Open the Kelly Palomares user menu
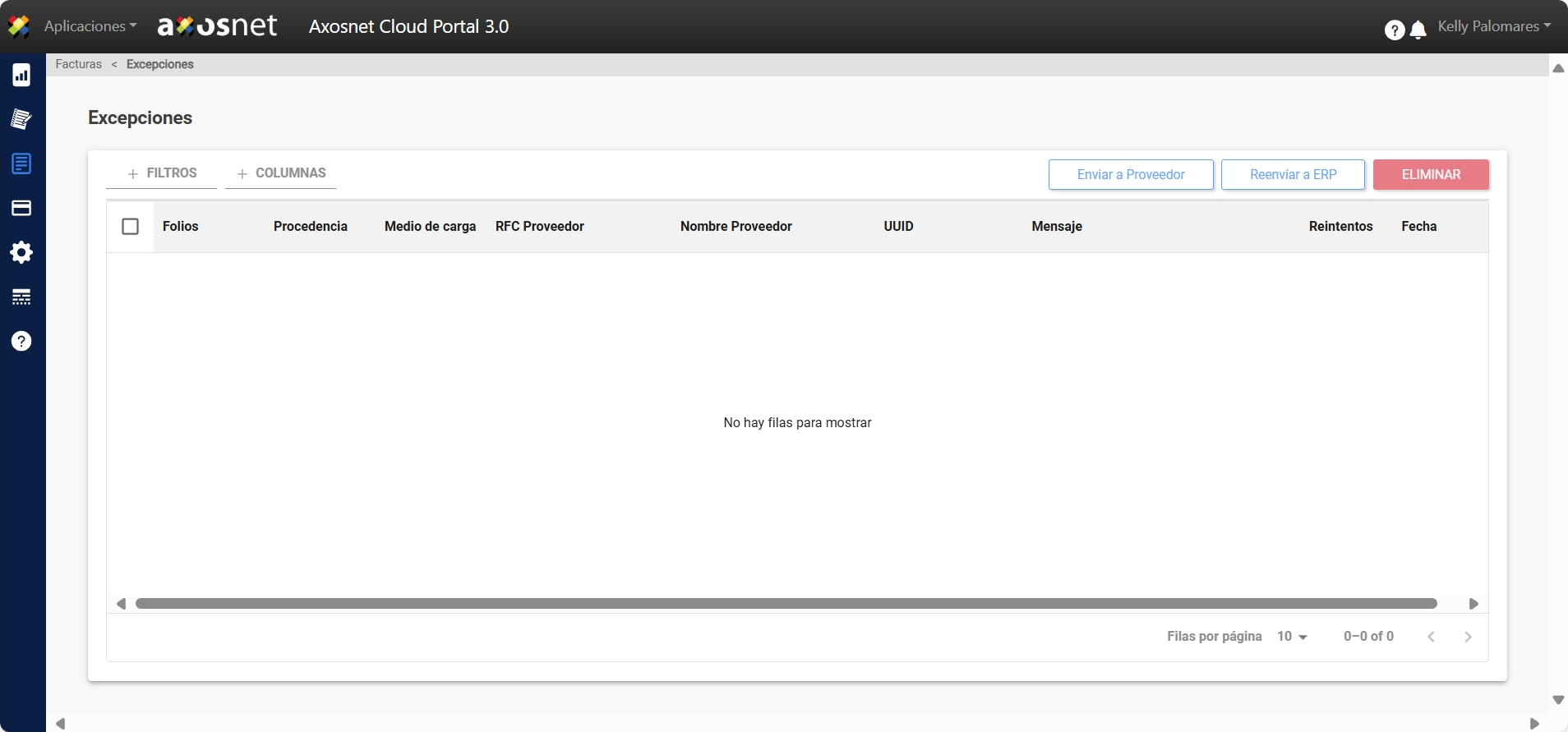The width and height of the screenshot is (1568, 732). coord(1493,26)
